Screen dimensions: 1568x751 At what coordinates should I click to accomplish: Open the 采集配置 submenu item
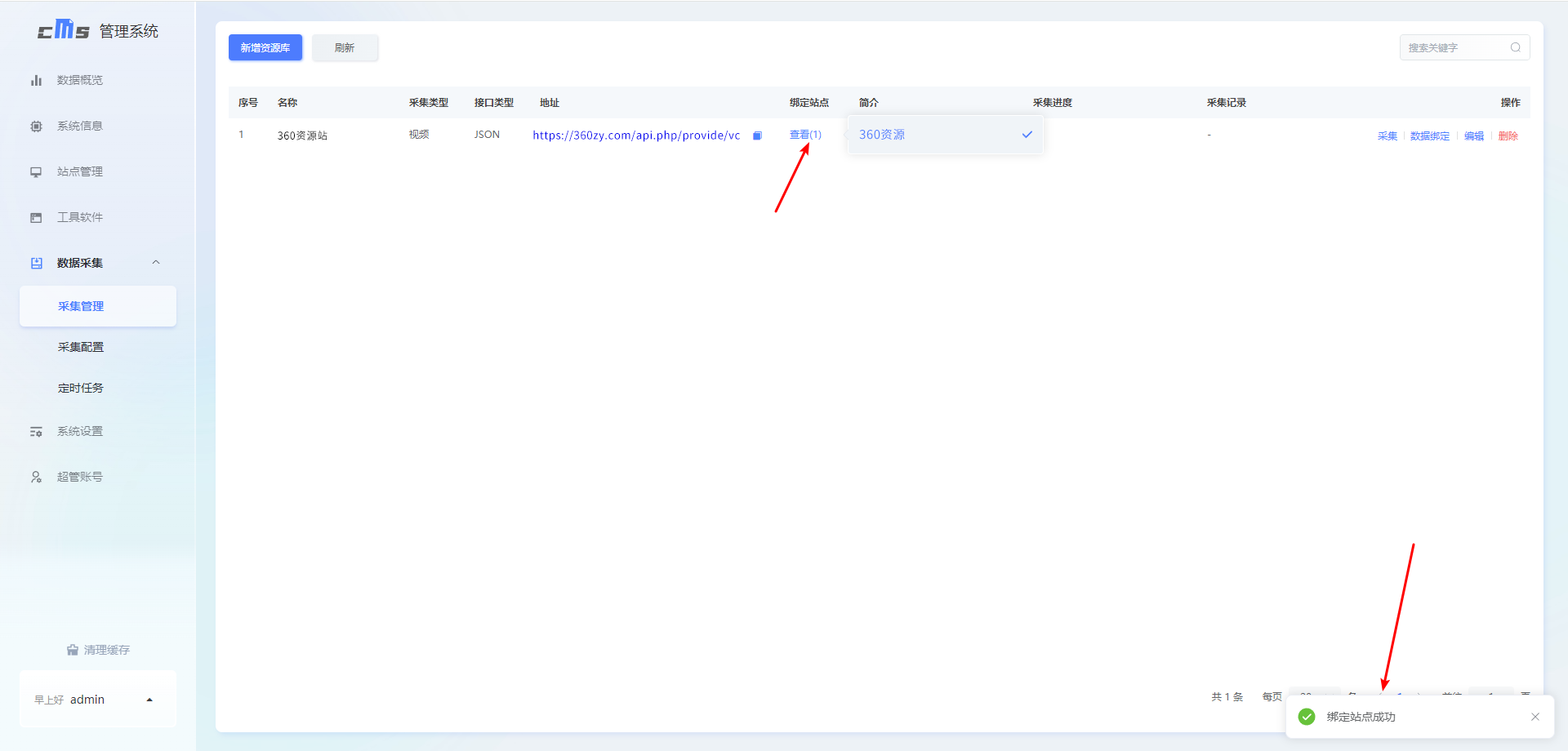pyautogui.click(x=81, y=347)
